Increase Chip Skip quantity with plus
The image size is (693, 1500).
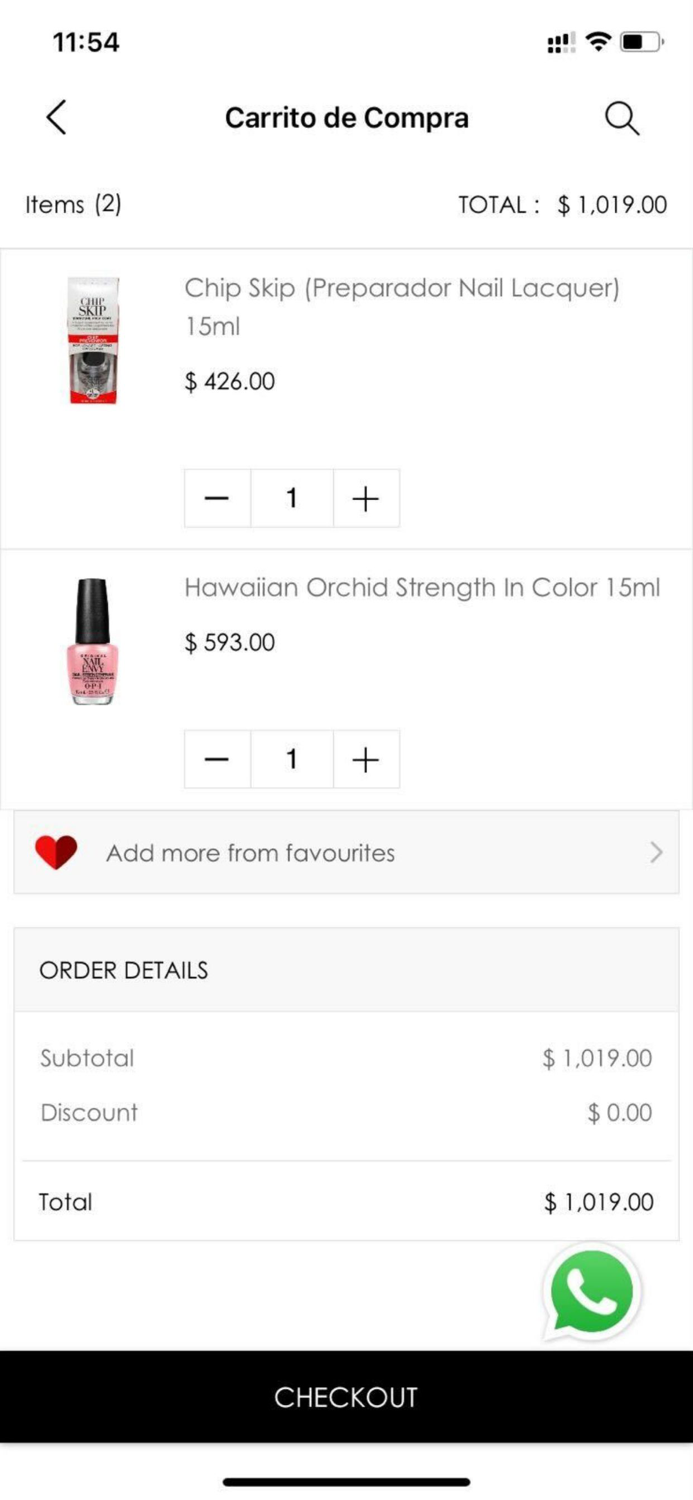366,498
